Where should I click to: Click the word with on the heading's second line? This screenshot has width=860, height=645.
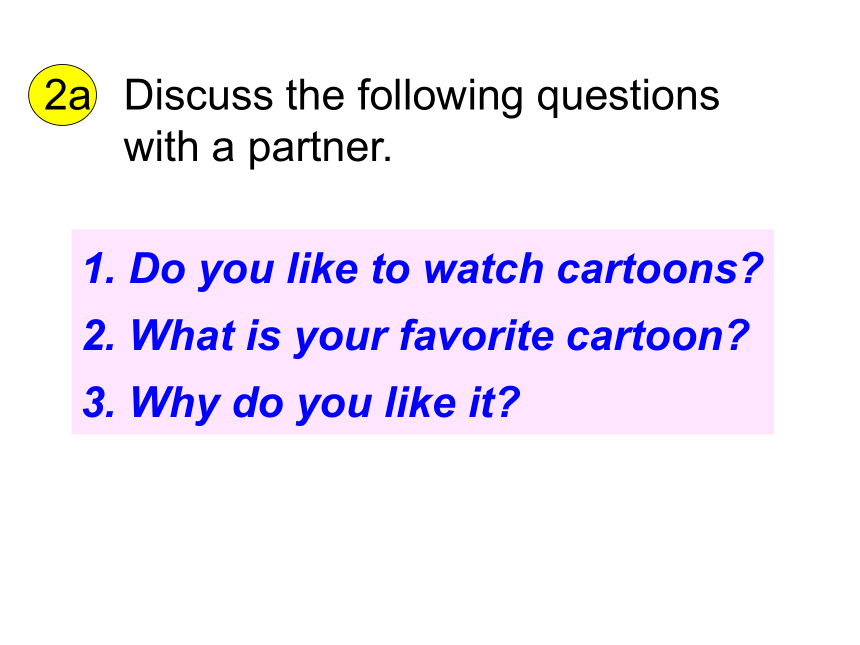point(161,147)
